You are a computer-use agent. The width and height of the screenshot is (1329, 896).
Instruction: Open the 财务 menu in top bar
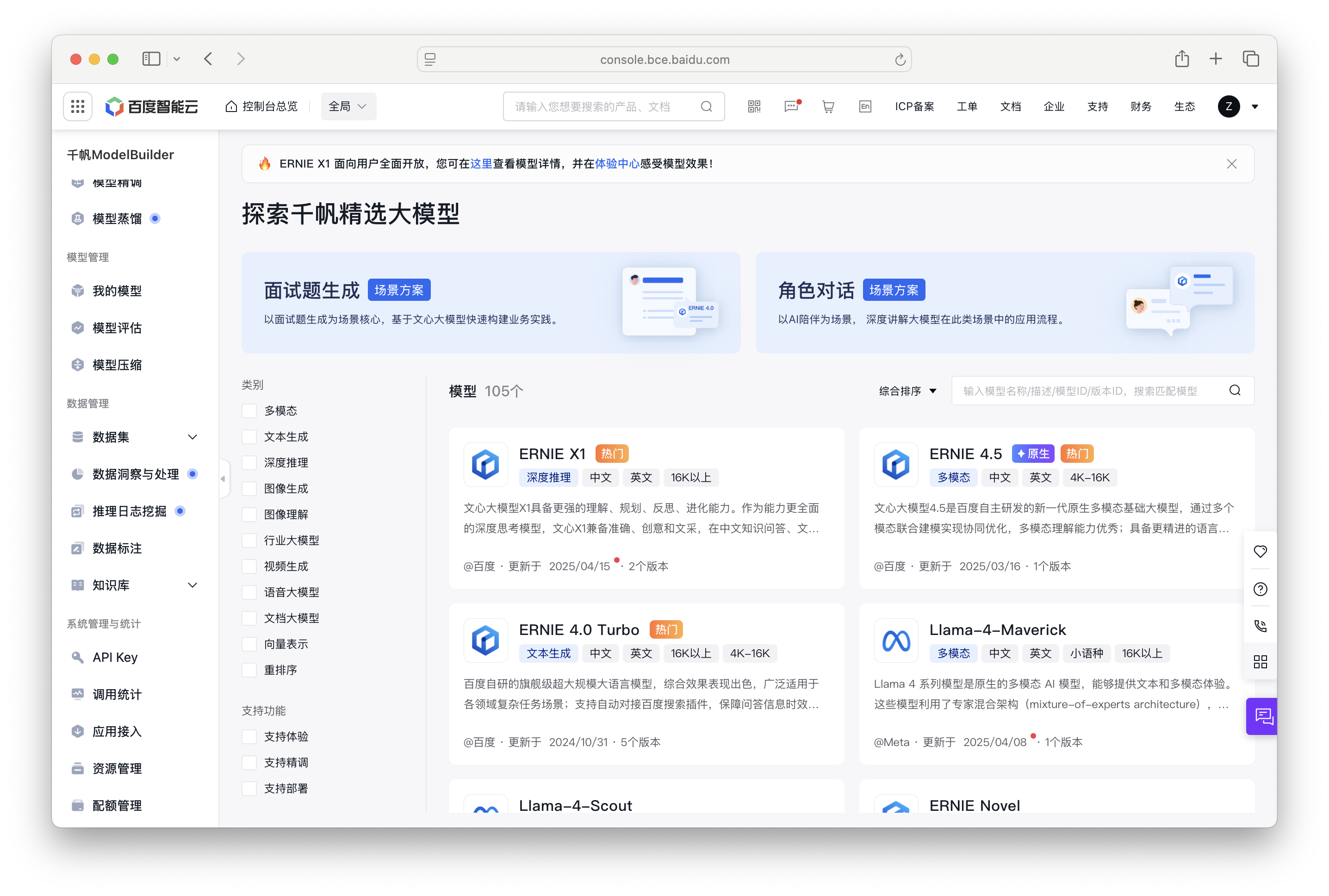click(x=1141, y=106)
